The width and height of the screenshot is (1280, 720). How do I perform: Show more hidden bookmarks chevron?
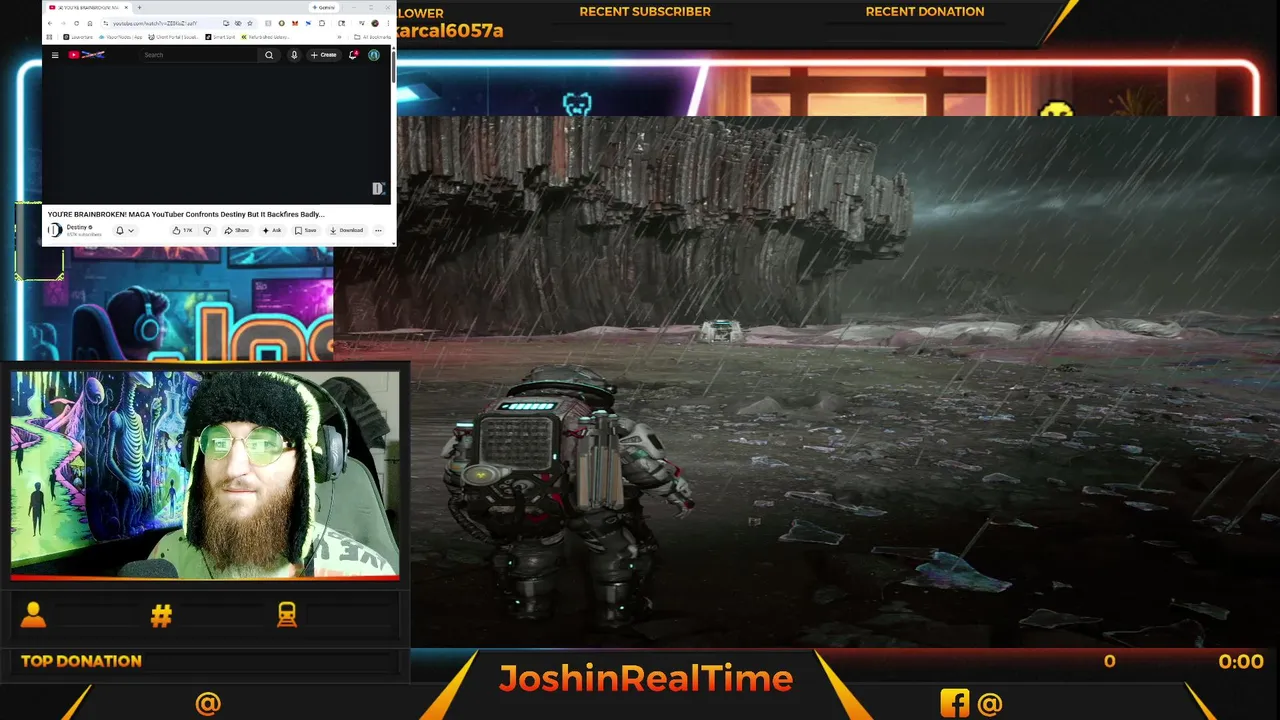[339, 37]
